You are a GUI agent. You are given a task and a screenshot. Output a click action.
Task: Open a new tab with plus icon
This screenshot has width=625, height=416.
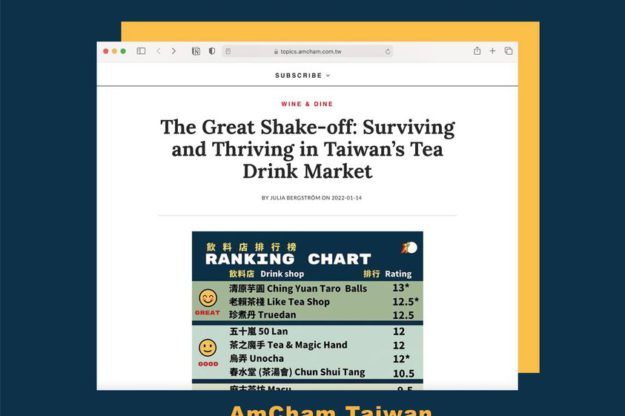(492, 51)
